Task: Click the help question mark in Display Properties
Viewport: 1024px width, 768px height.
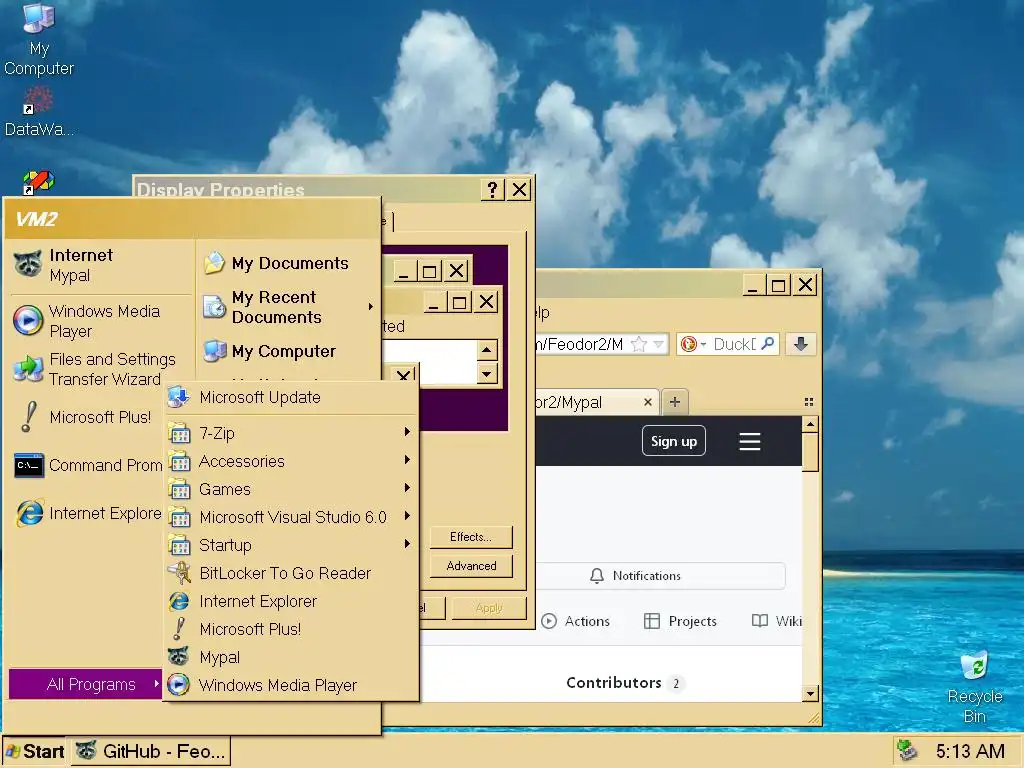Action: coord(492,189)
